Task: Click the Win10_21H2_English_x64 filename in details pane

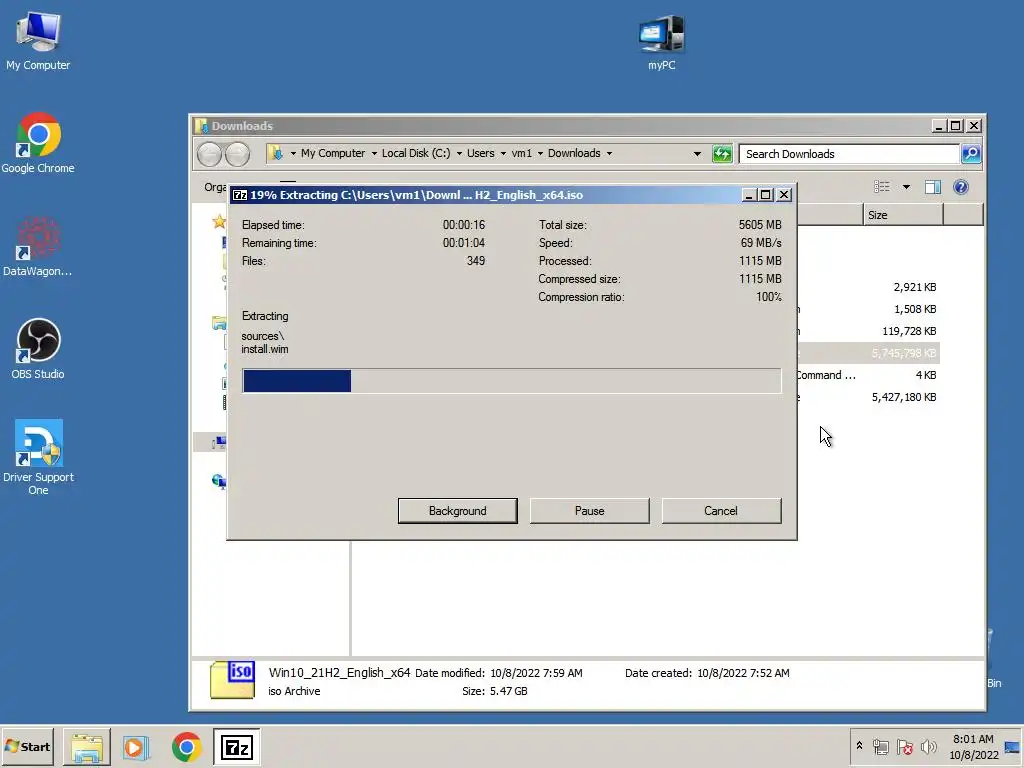Action: [x=339, y=673]
